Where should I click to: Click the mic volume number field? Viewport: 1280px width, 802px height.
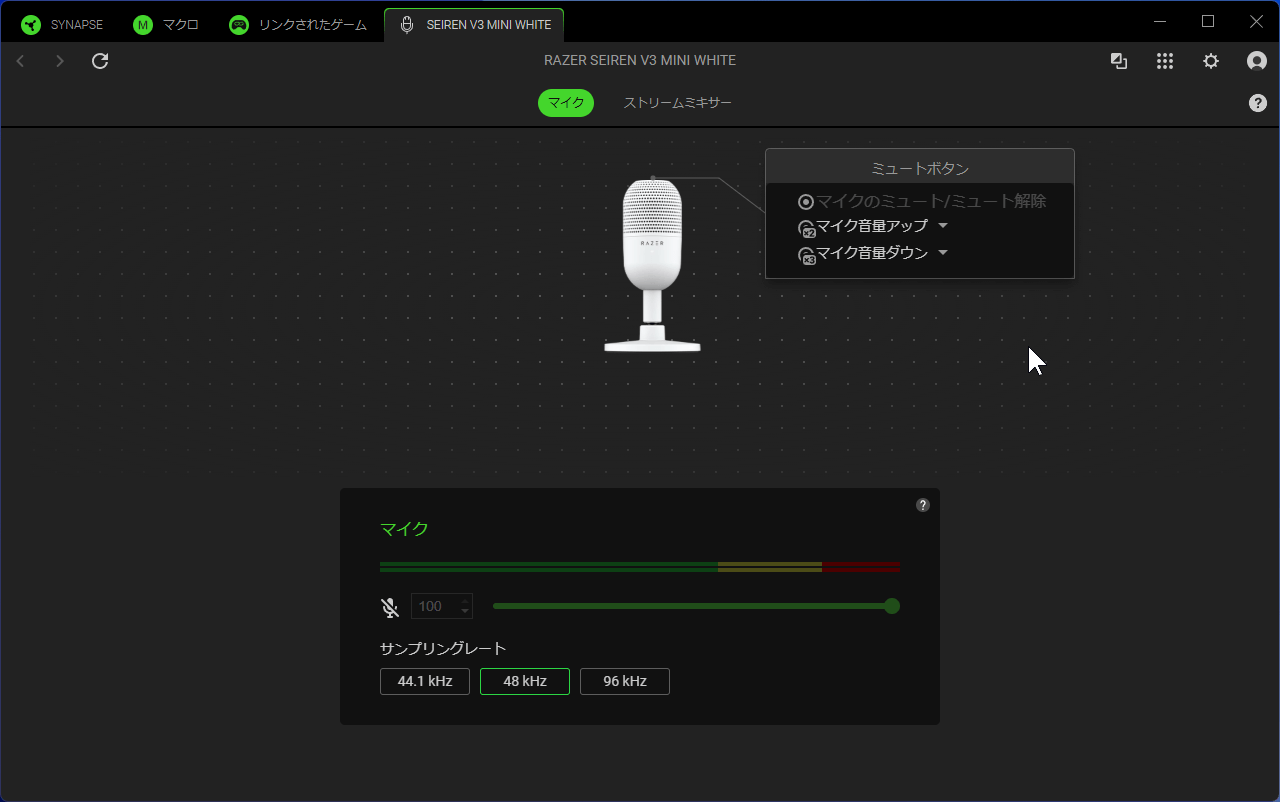tap(435, 606)
